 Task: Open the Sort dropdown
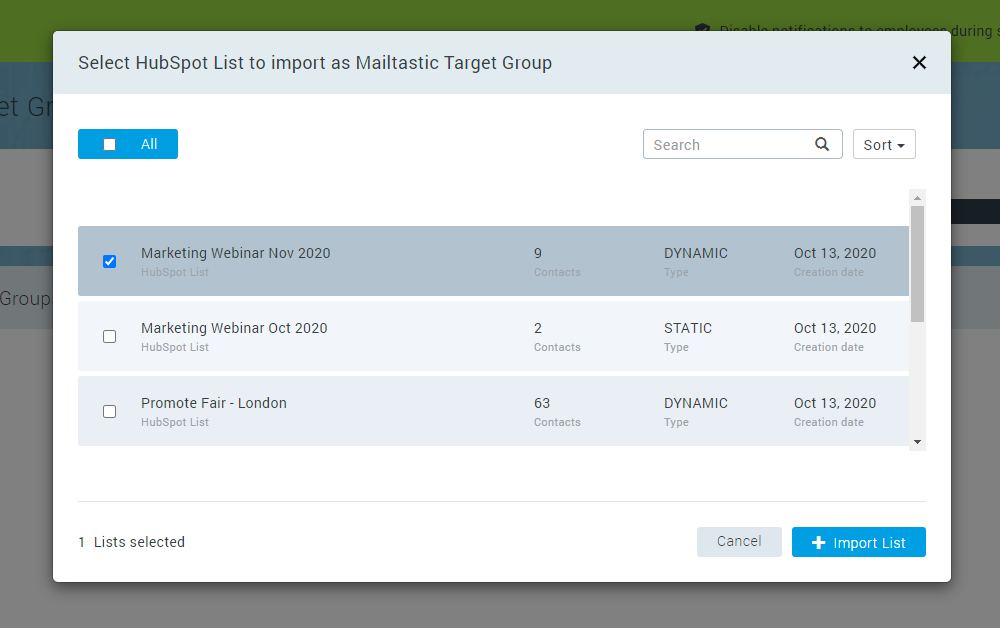(x=884, y=144)
